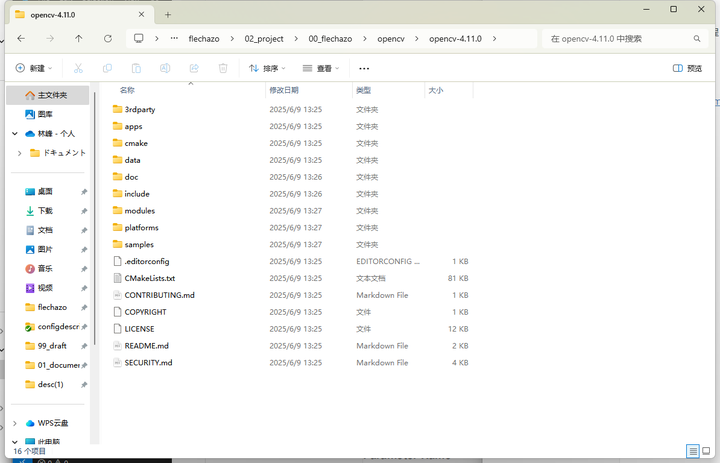Refresh the current folder view

pyautogui.click(x=108, y=39)
